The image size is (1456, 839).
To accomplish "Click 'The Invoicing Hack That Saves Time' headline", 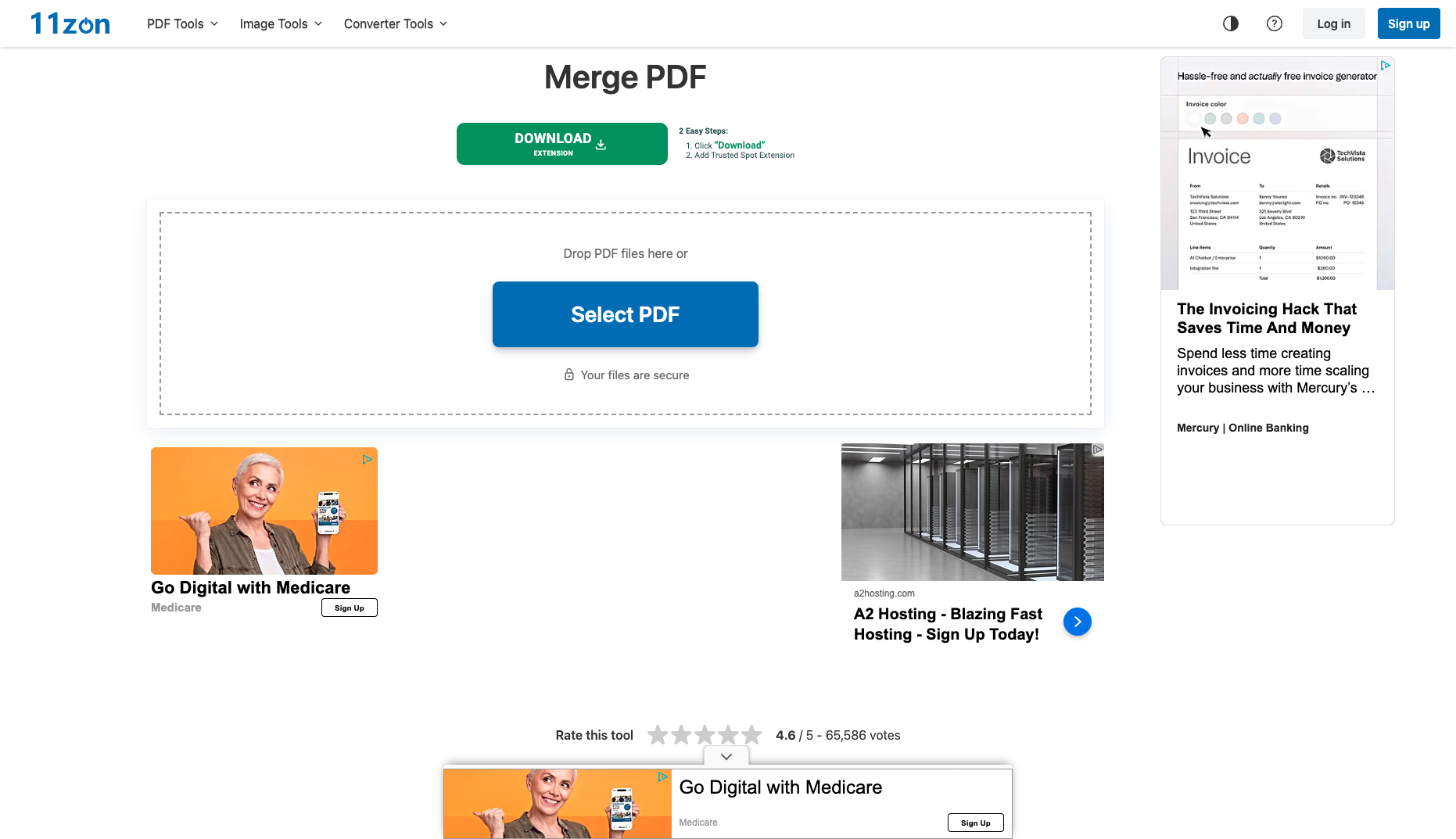I will (x=1267, y=318).
